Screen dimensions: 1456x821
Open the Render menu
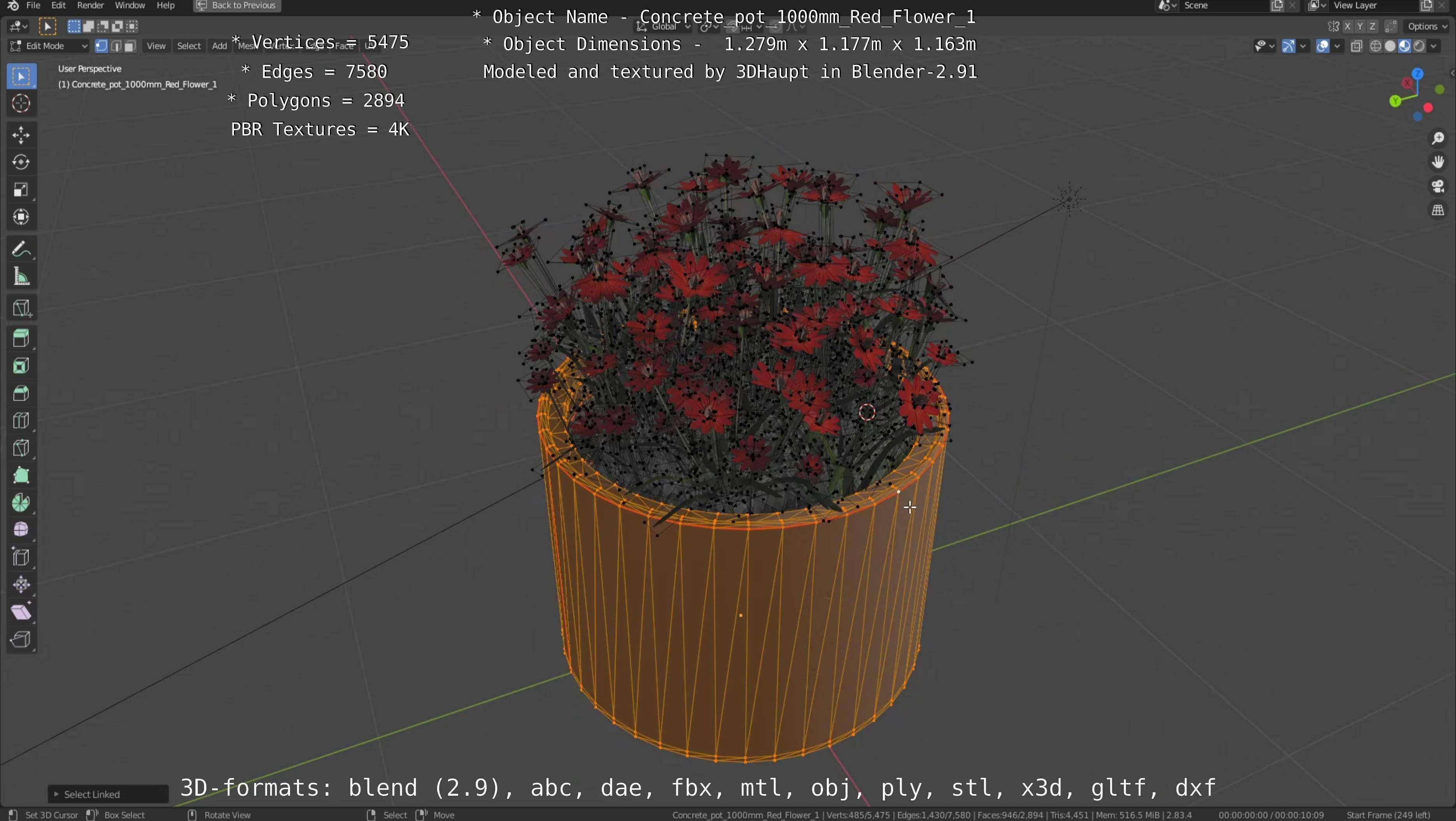click(90, 6)
